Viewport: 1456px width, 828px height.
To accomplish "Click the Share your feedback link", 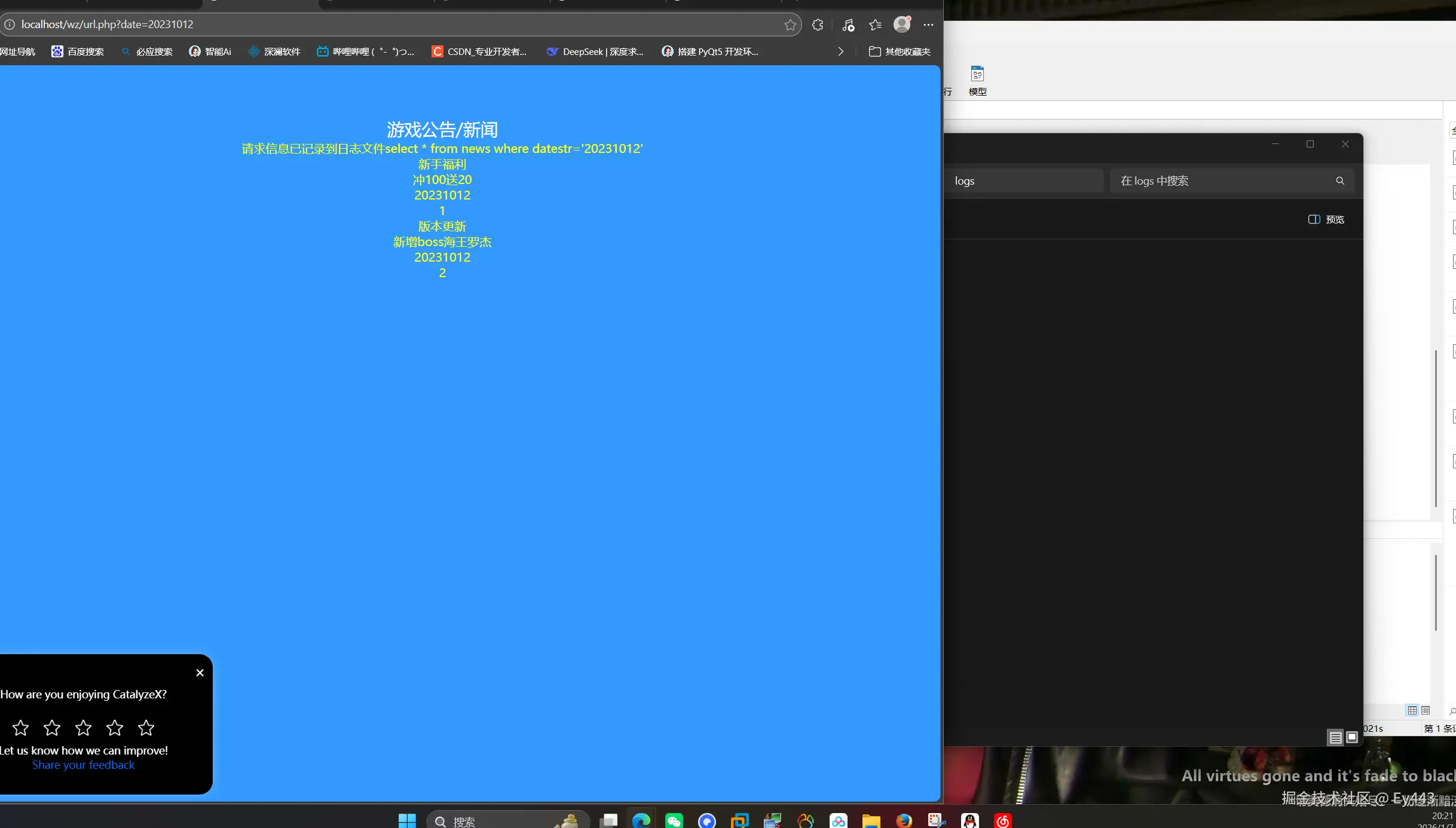I will tap(83, 765).
